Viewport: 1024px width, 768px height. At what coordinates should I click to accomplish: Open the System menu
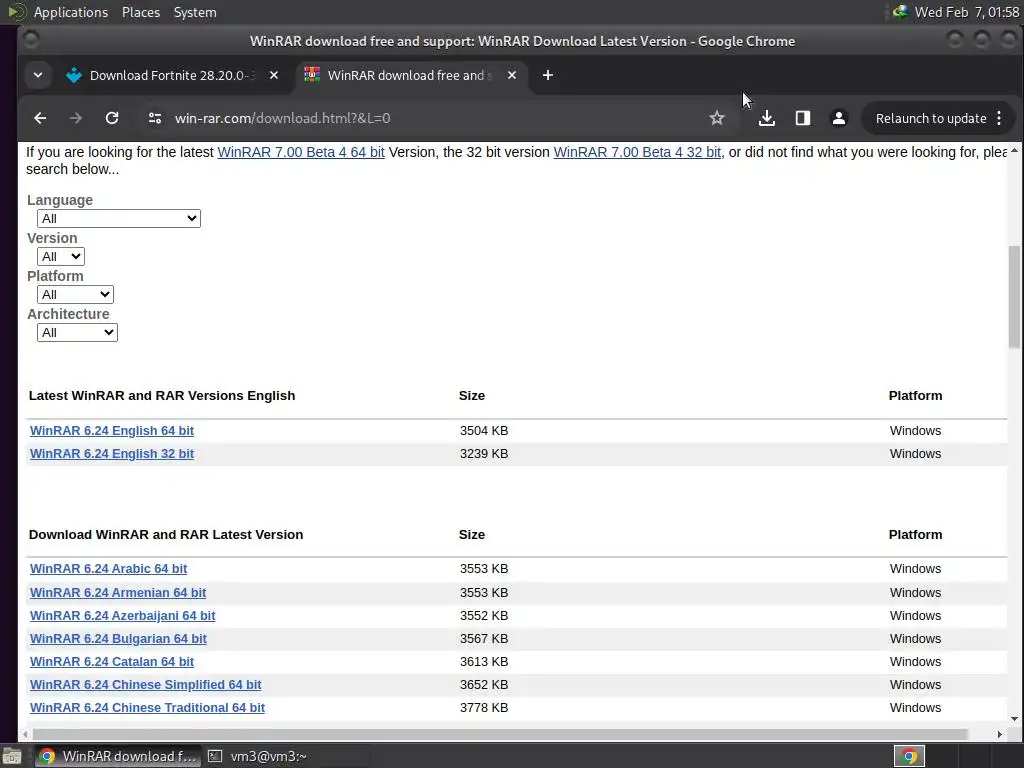195,12
